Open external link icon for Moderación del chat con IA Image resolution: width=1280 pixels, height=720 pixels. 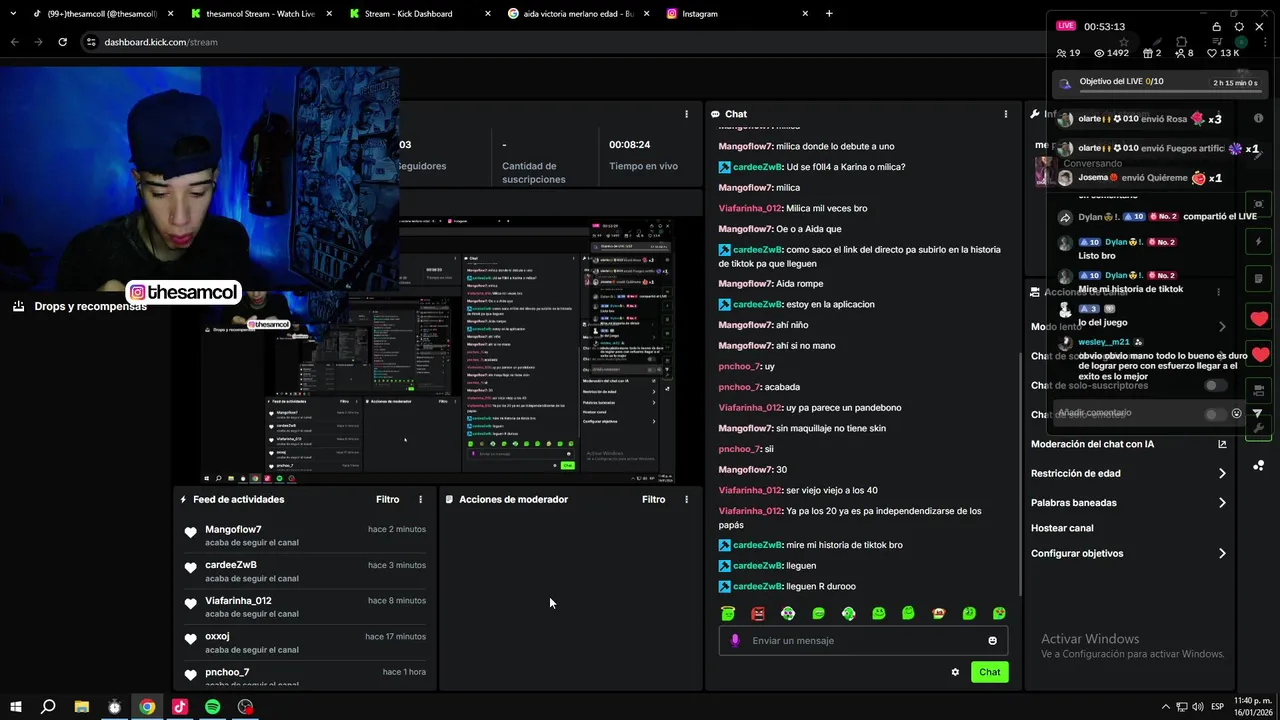pyautogui.click(x=1222, y=444)
